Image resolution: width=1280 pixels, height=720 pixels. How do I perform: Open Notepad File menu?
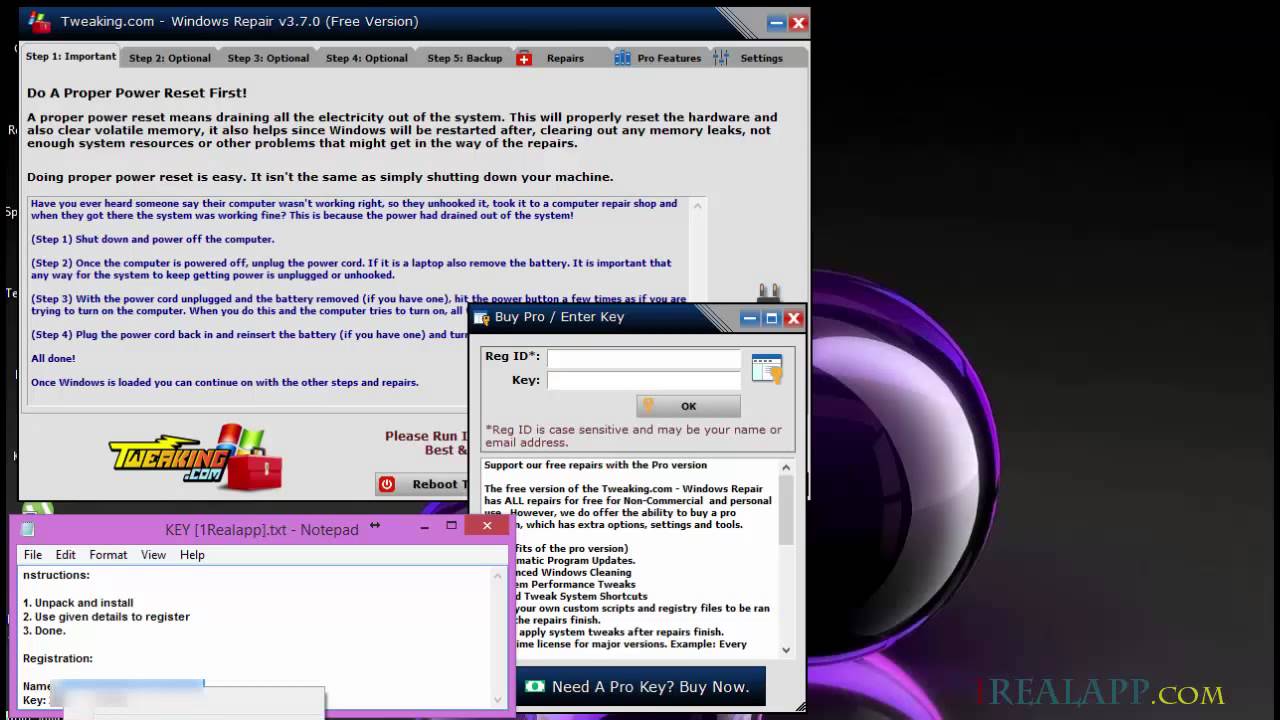click(33, 555)
